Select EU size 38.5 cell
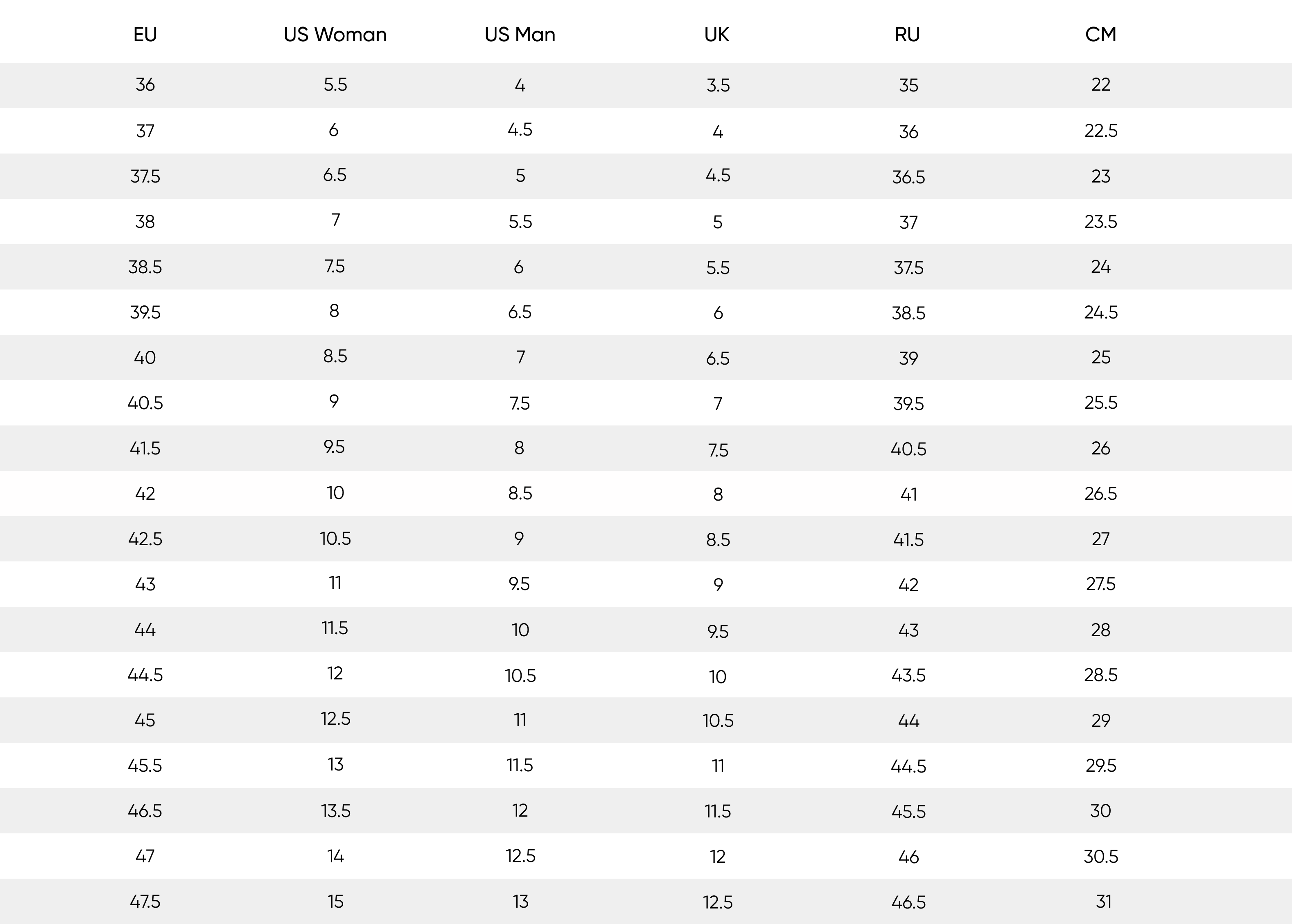 point(145,267)
